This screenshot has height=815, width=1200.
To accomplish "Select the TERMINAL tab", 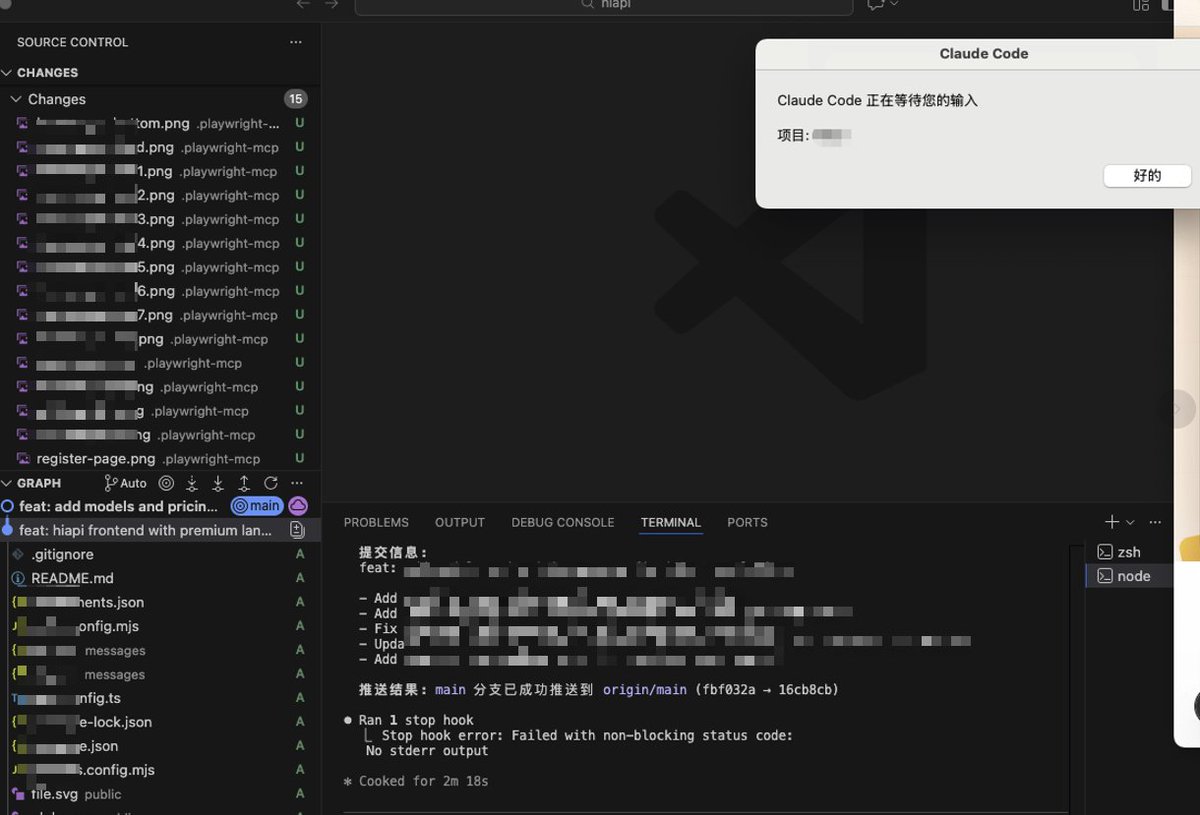I will click(x=671, y=522).
